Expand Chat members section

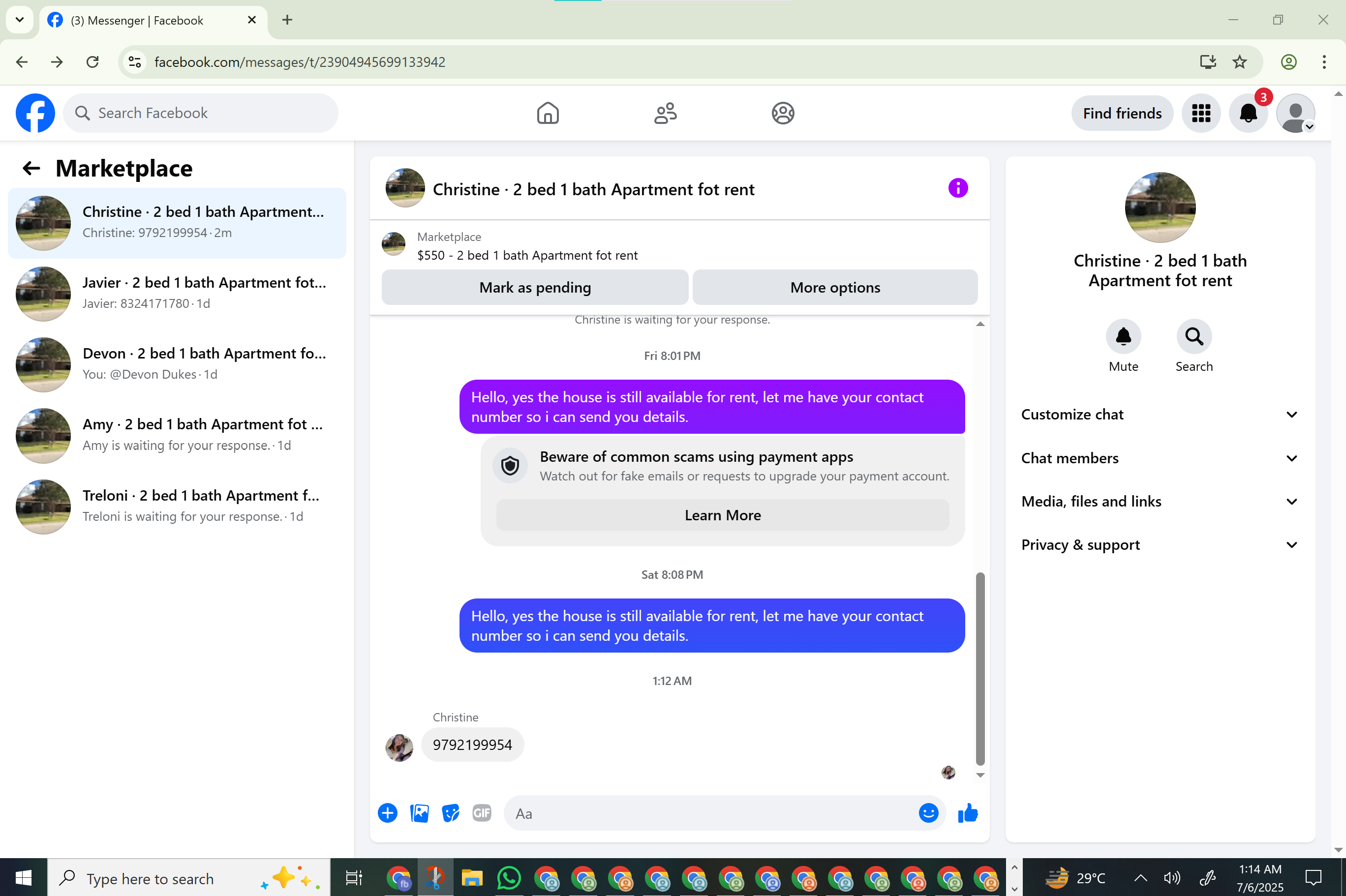tap(1159, 458)
